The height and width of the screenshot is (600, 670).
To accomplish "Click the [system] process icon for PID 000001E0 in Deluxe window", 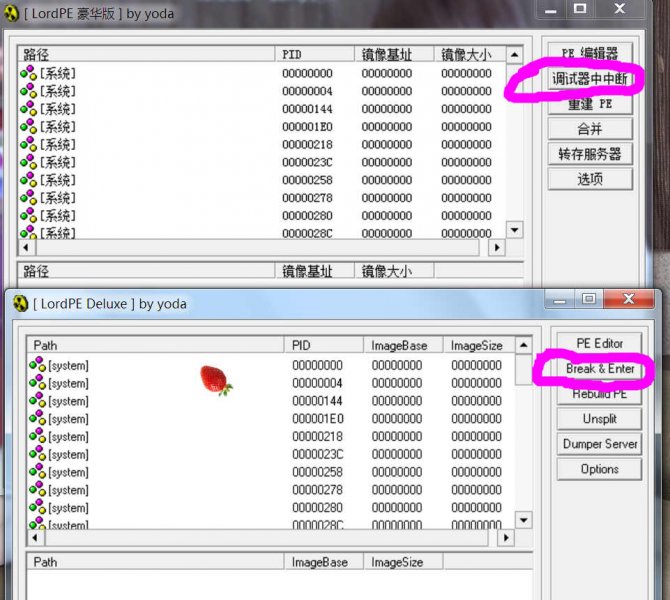I will point(38,418).
